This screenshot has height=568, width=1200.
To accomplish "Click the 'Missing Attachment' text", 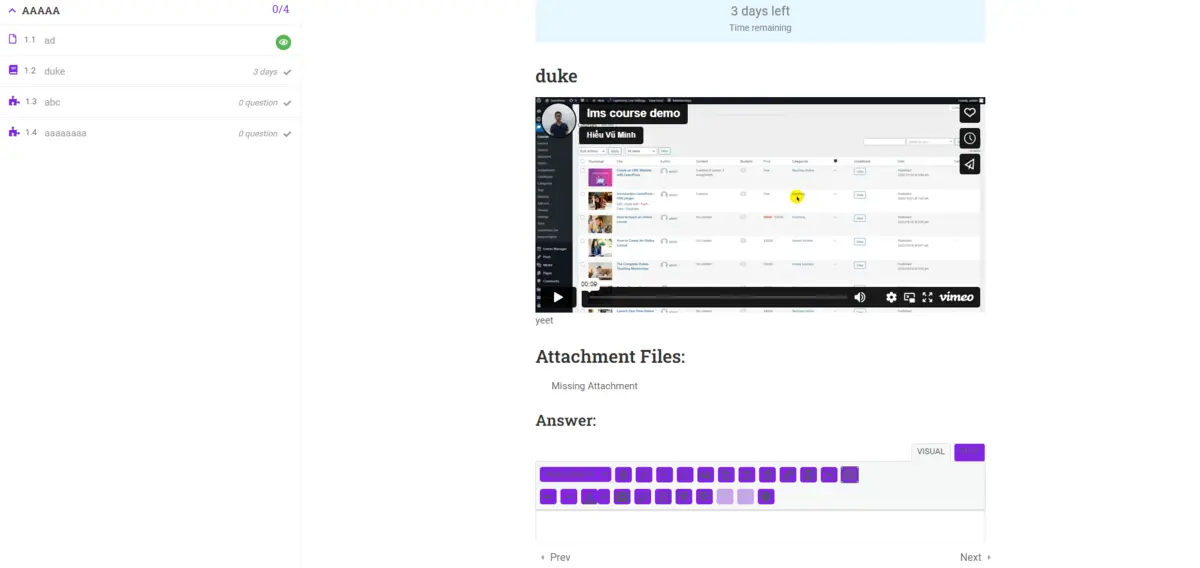I will pos(594,386).
